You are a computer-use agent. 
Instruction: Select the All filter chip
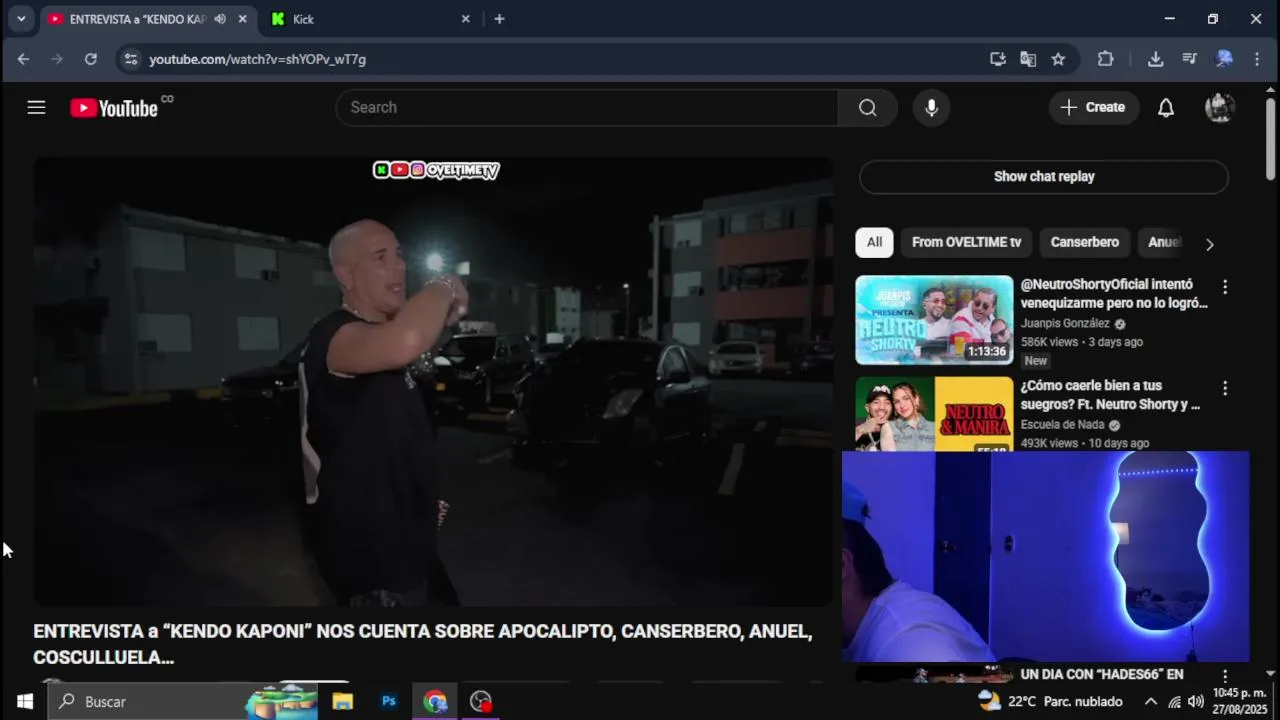point(874,242)
